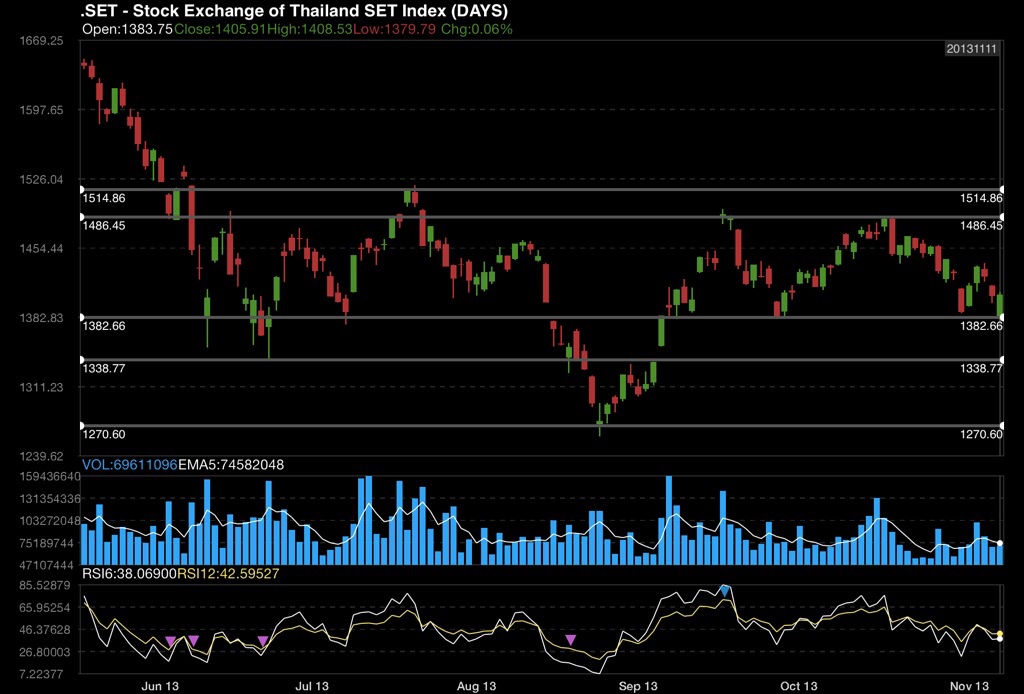Click the 7.22377 RSI axis label
The height and width of the screenshot is (694, 1024).
tap(41, 674)
